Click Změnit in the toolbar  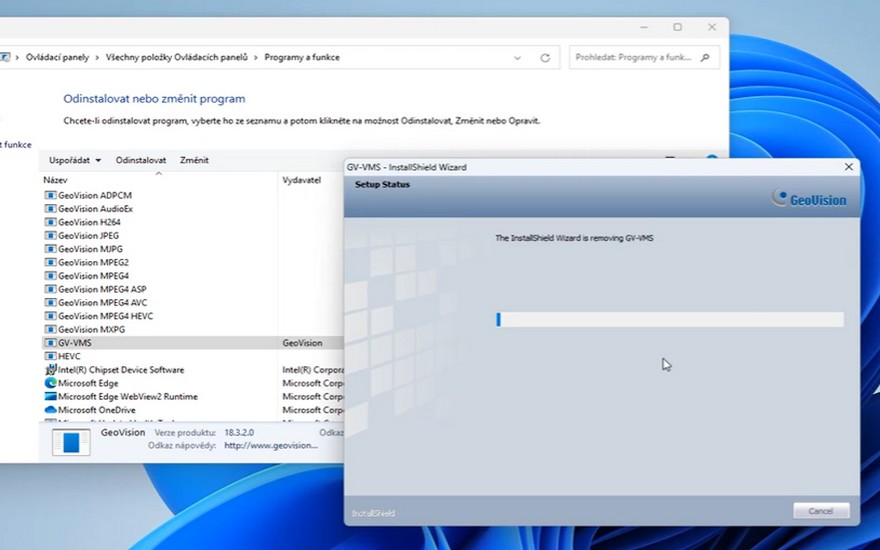[194, 161]
